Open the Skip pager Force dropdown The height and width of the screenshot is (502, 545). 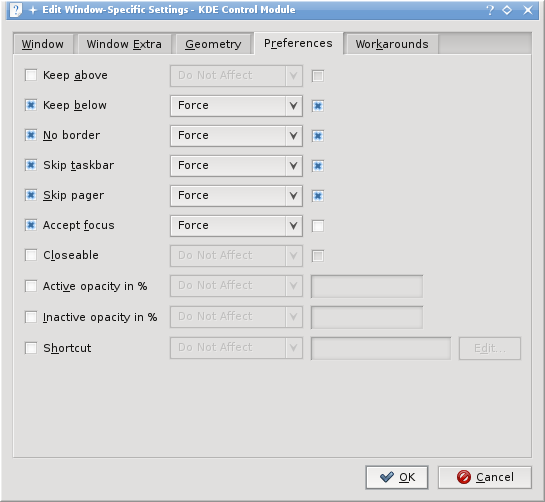(x=236, y=196)
